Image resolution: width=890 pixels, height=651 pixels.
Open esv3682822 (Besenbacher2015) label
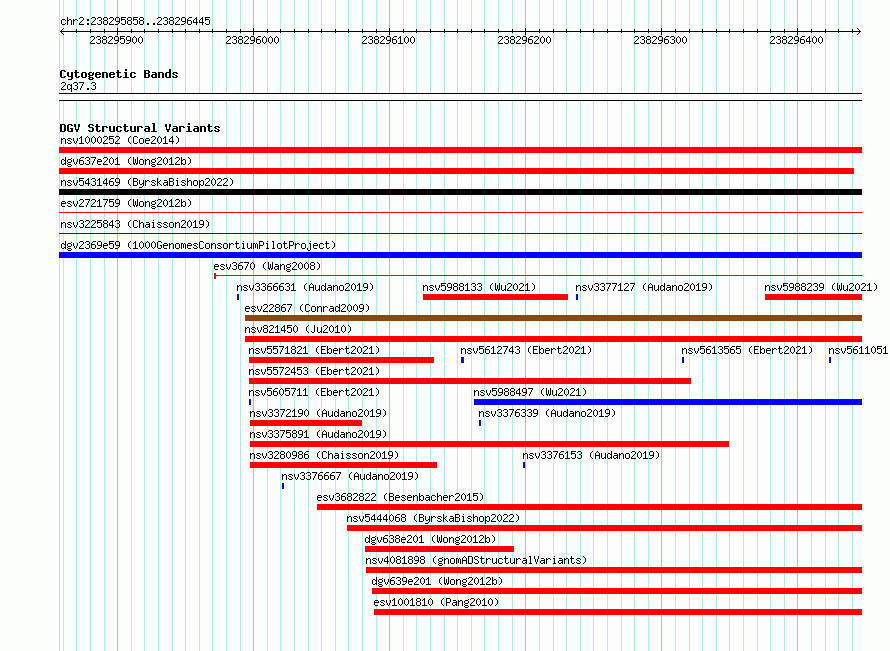(x=400, y=497)
